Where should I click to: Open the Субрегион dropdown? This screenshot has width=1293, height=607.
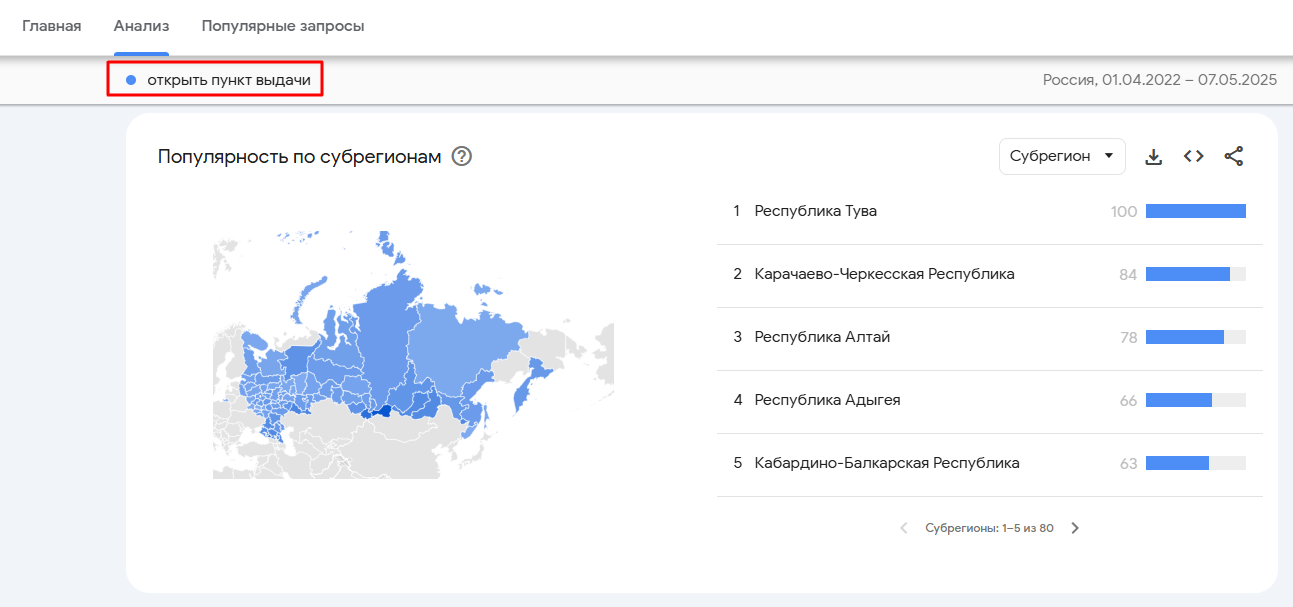pos(1062,156)
